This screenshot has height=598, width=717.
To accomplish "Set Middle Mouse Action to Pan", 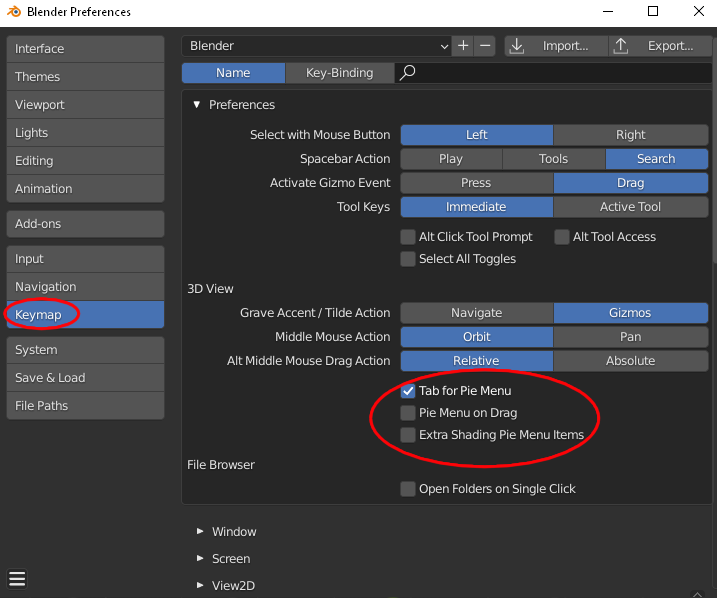I will 630,337.
